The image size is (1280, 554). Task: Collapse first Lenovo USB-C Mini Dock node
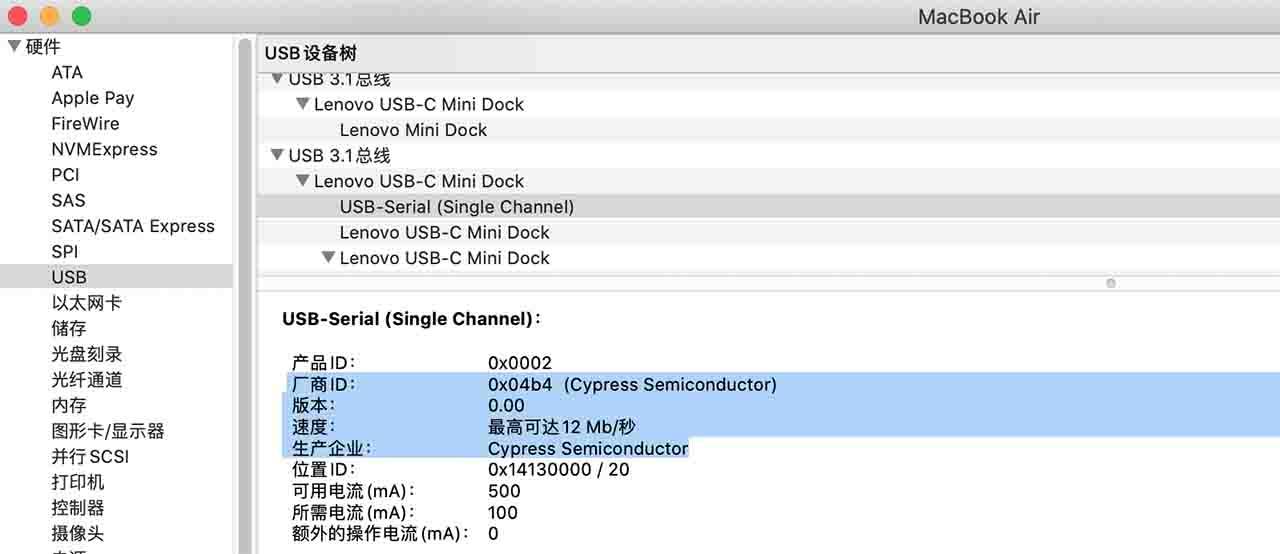click(x=302, y=104)
